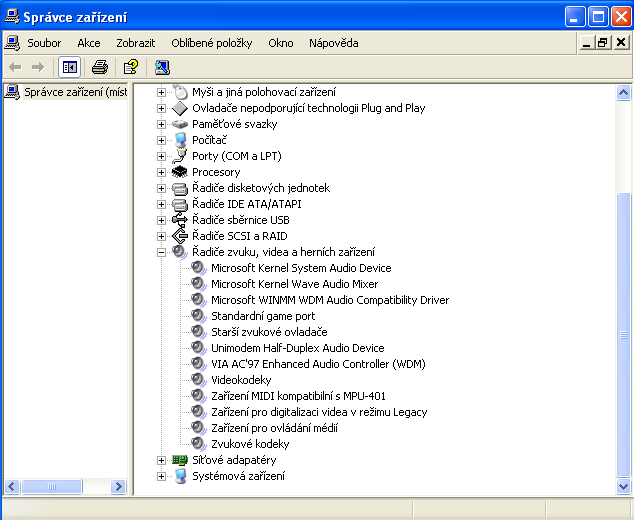The width and height of the screenshot is (634, 520).
Task: Collapse the Řadiče zvuku, videa a herních zařízení node
Action: click(x=161, y=252)
